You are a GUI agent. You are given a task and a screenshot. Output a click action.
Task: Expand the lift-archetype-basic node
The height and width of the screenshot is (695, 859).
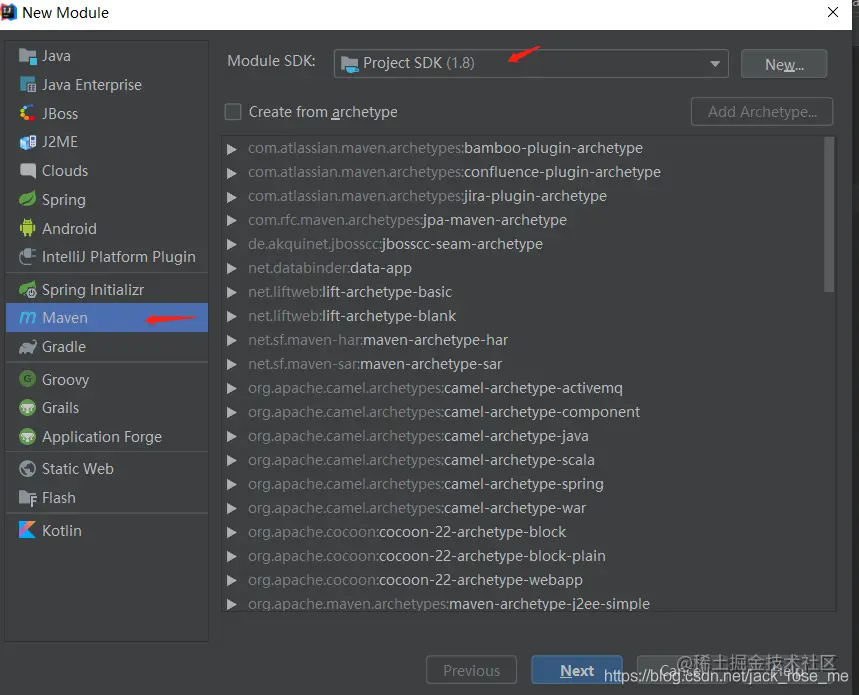pos(232,292)
